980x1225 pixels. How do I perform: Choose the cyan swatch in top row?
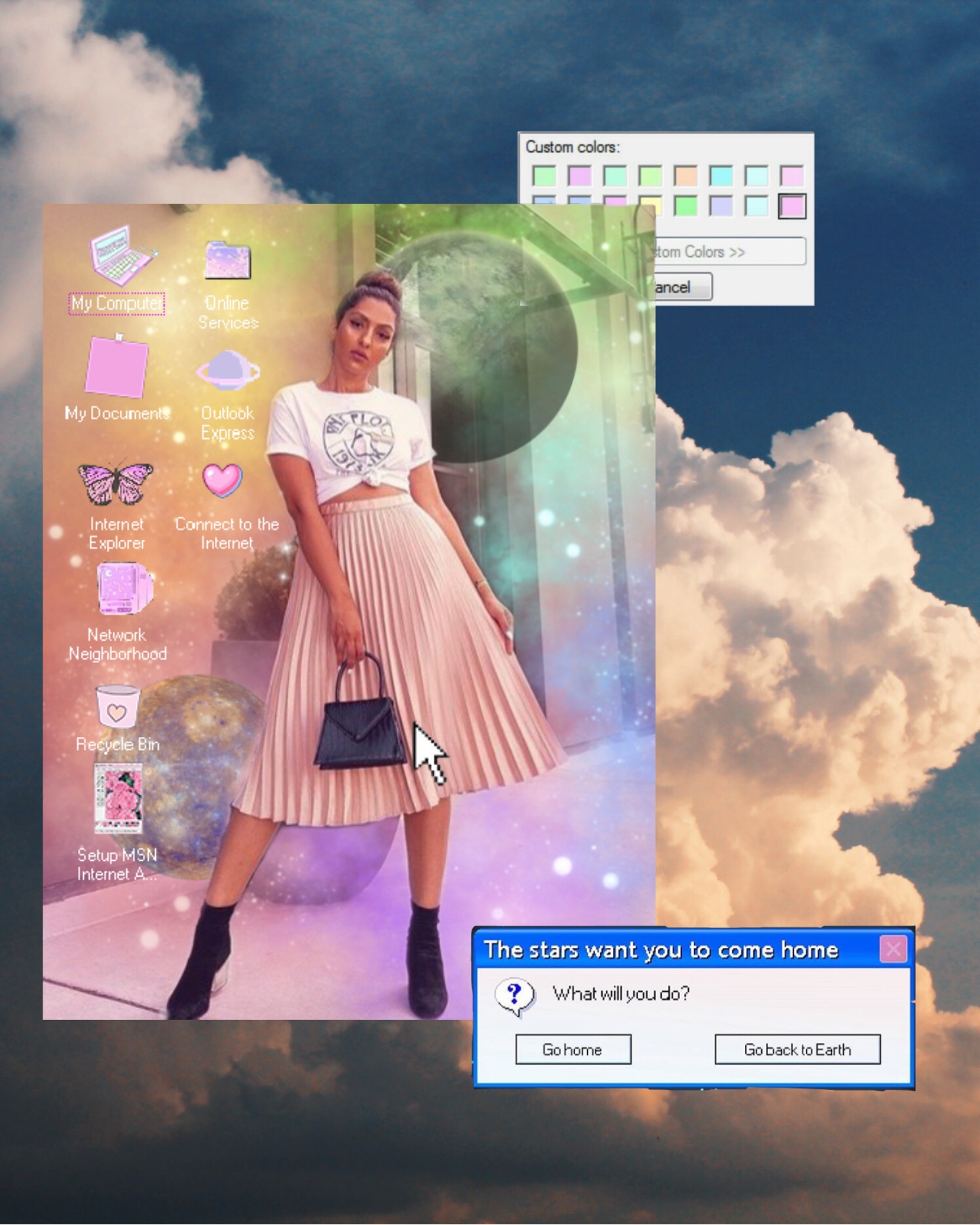[x=721, y=176]
